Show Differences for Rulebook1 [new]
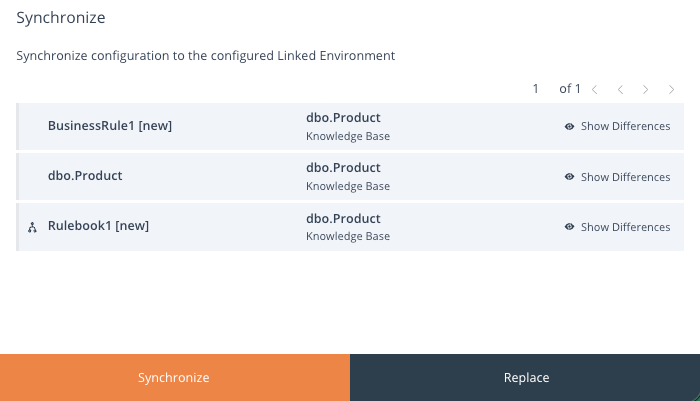This screenshot has height=401, width=700. [x=625, y=227]
